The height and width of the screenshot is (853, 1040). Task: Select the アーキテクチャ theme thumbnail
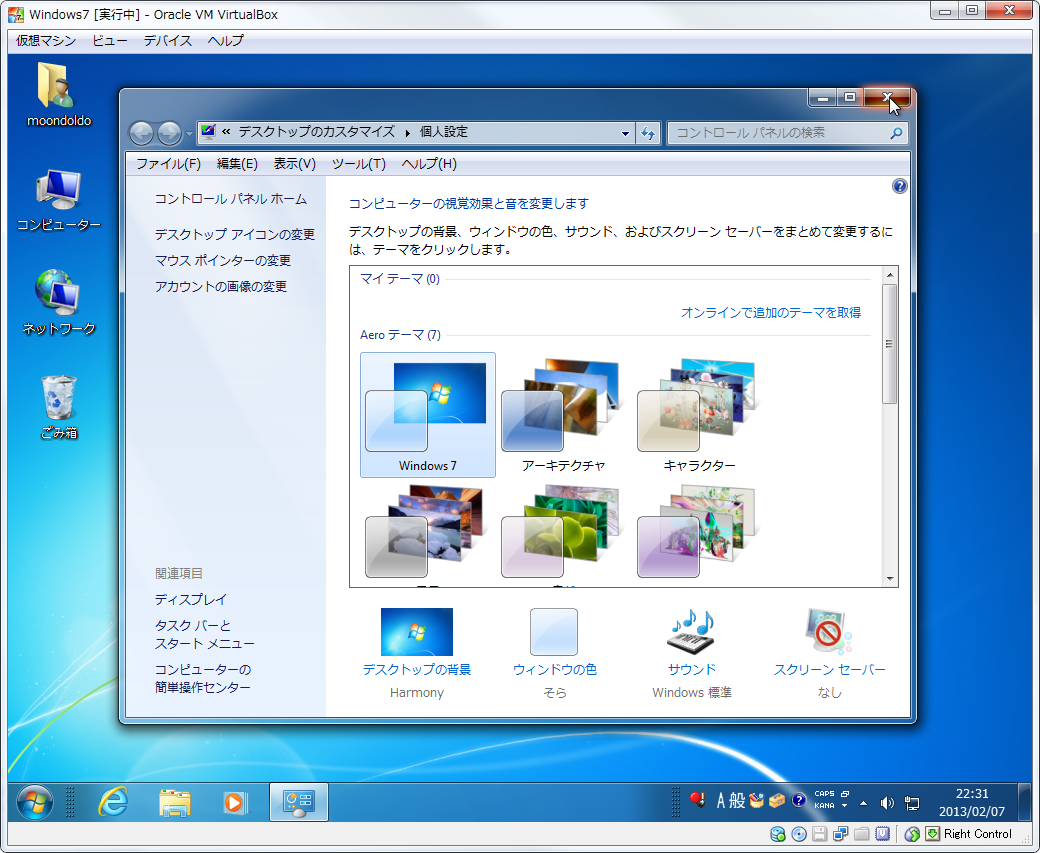click(563, 415)
